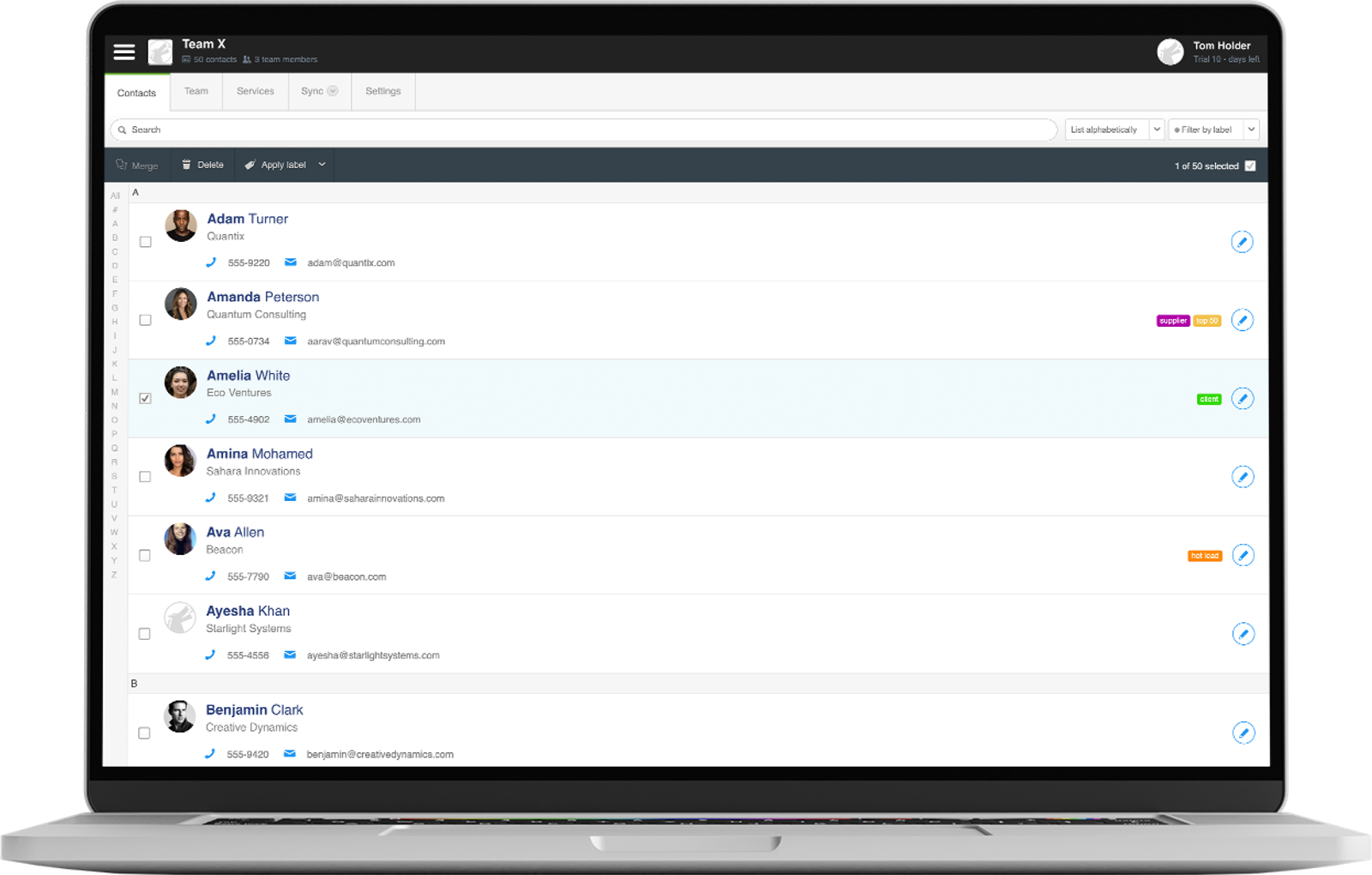Uncheck the Amelia White checkbox
The width and height of the screenshot is (1372, 875).
tap(145, 398)
